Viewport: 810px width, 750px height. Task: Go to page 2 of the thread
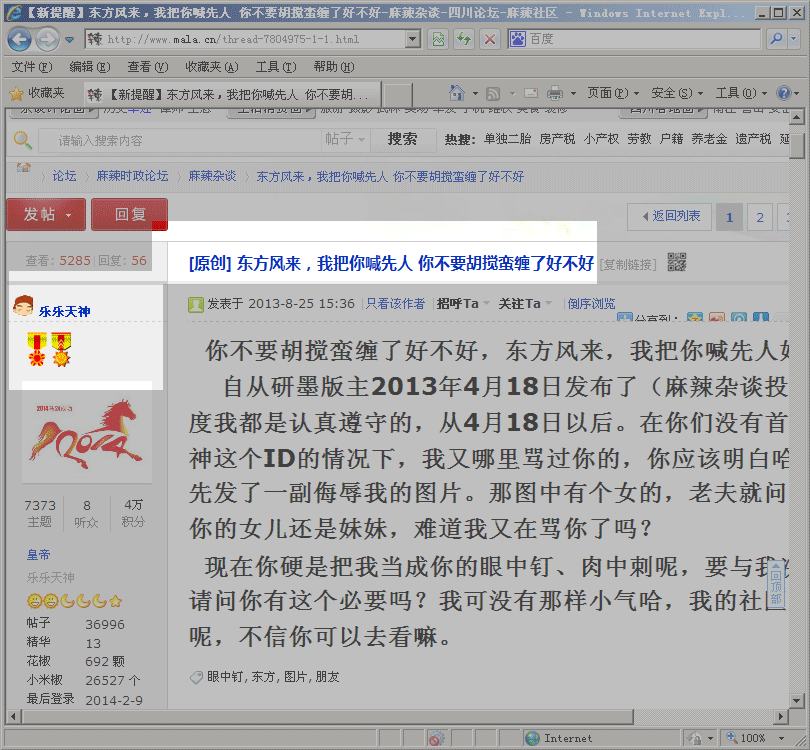[x=760, y=217]
